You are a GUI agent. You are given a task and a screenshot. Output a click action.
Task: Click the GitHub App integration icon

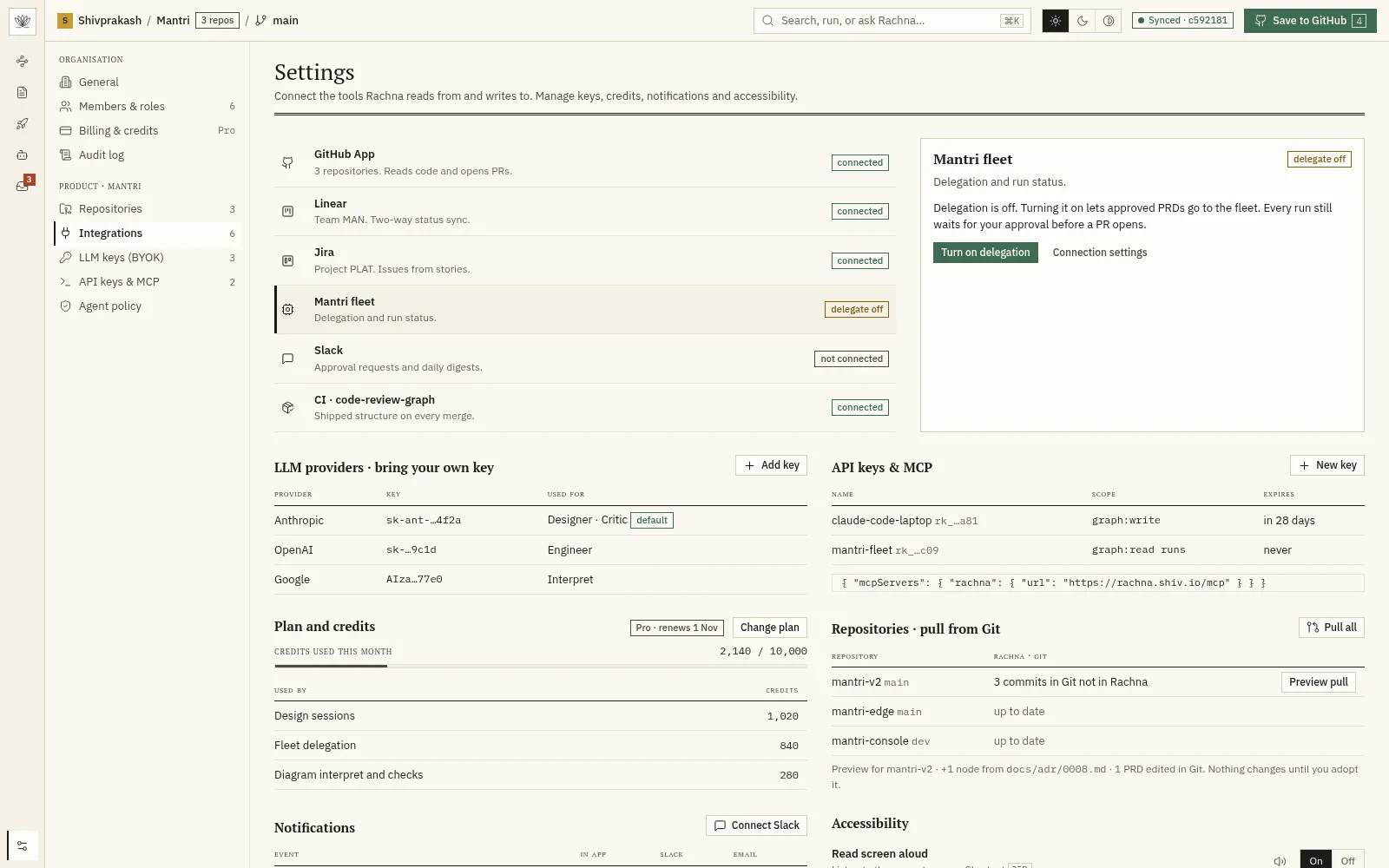click(287, 162)
